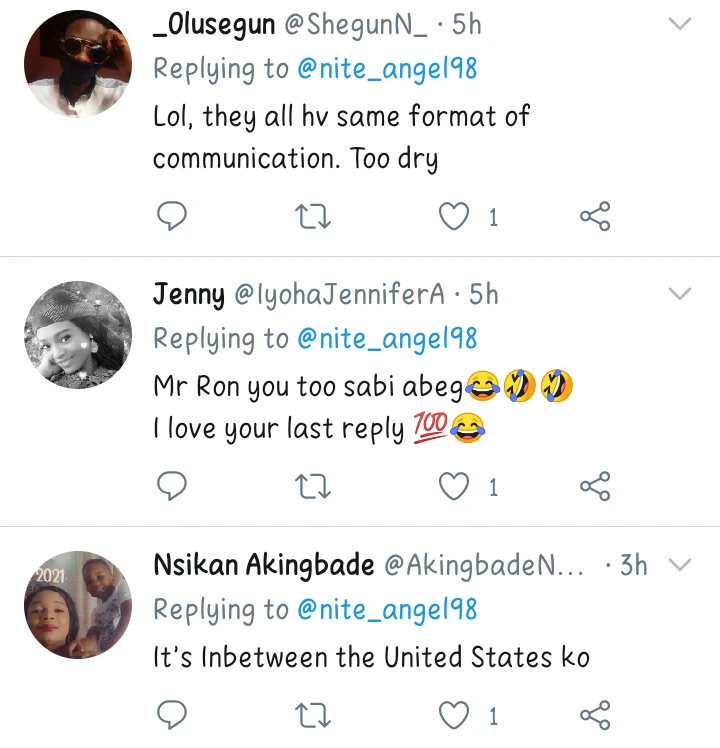Open chevron menu on Nsikan Akingbade's tweet
This screenshot has height=748, width=720.
[x=680, y=565]
